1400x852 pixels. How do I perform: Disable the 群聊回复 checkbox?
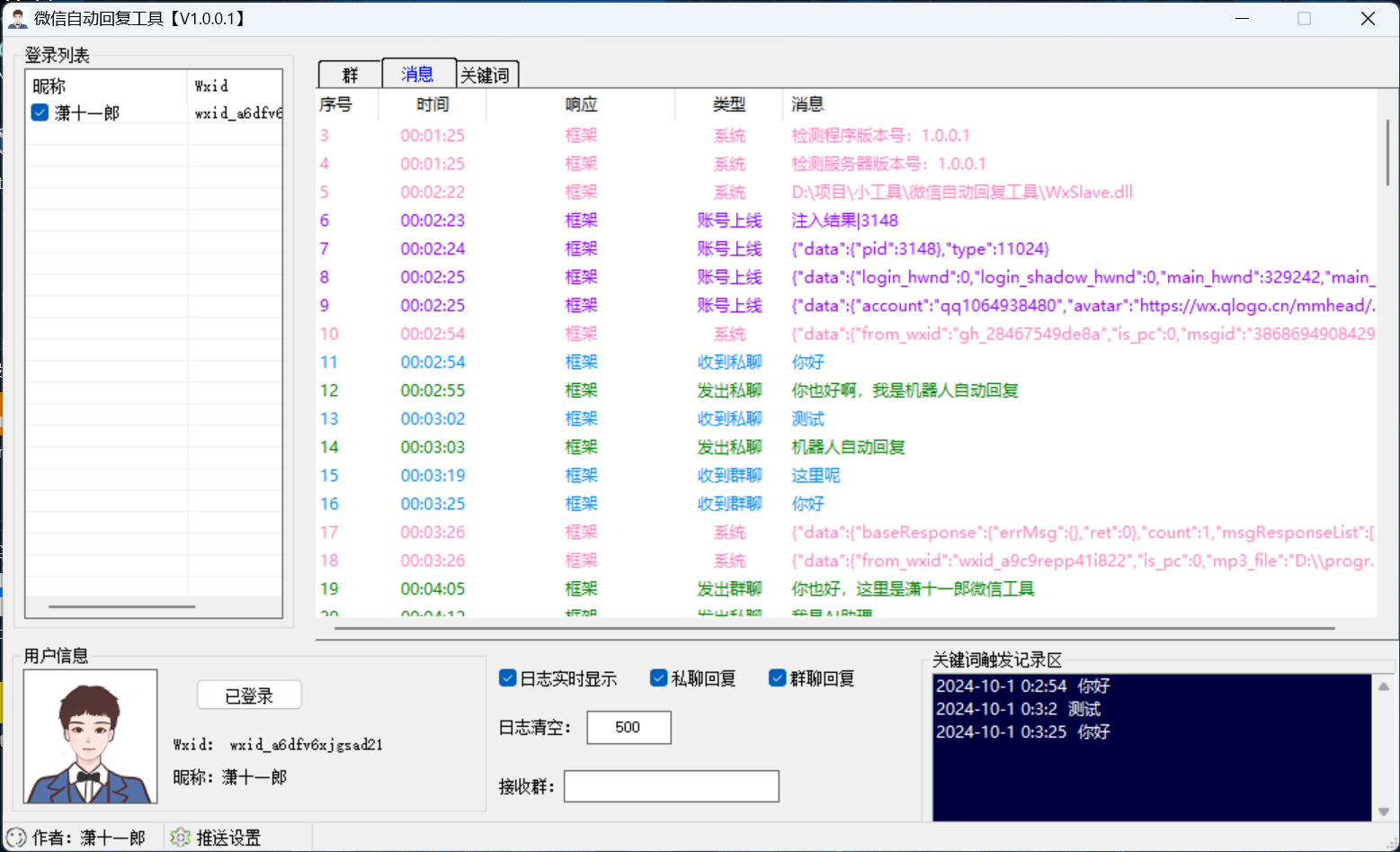click(x=777, y=678)
